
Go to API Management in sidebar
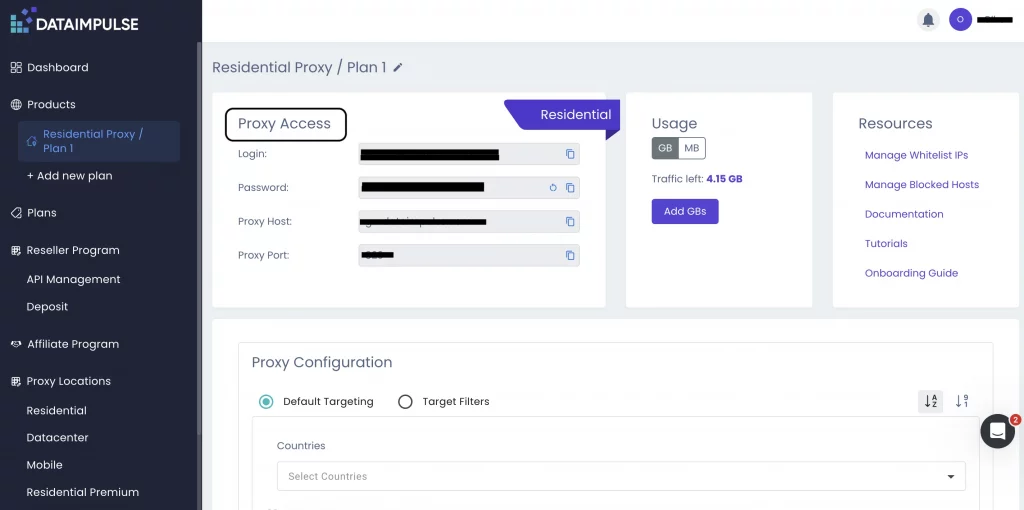73,280
